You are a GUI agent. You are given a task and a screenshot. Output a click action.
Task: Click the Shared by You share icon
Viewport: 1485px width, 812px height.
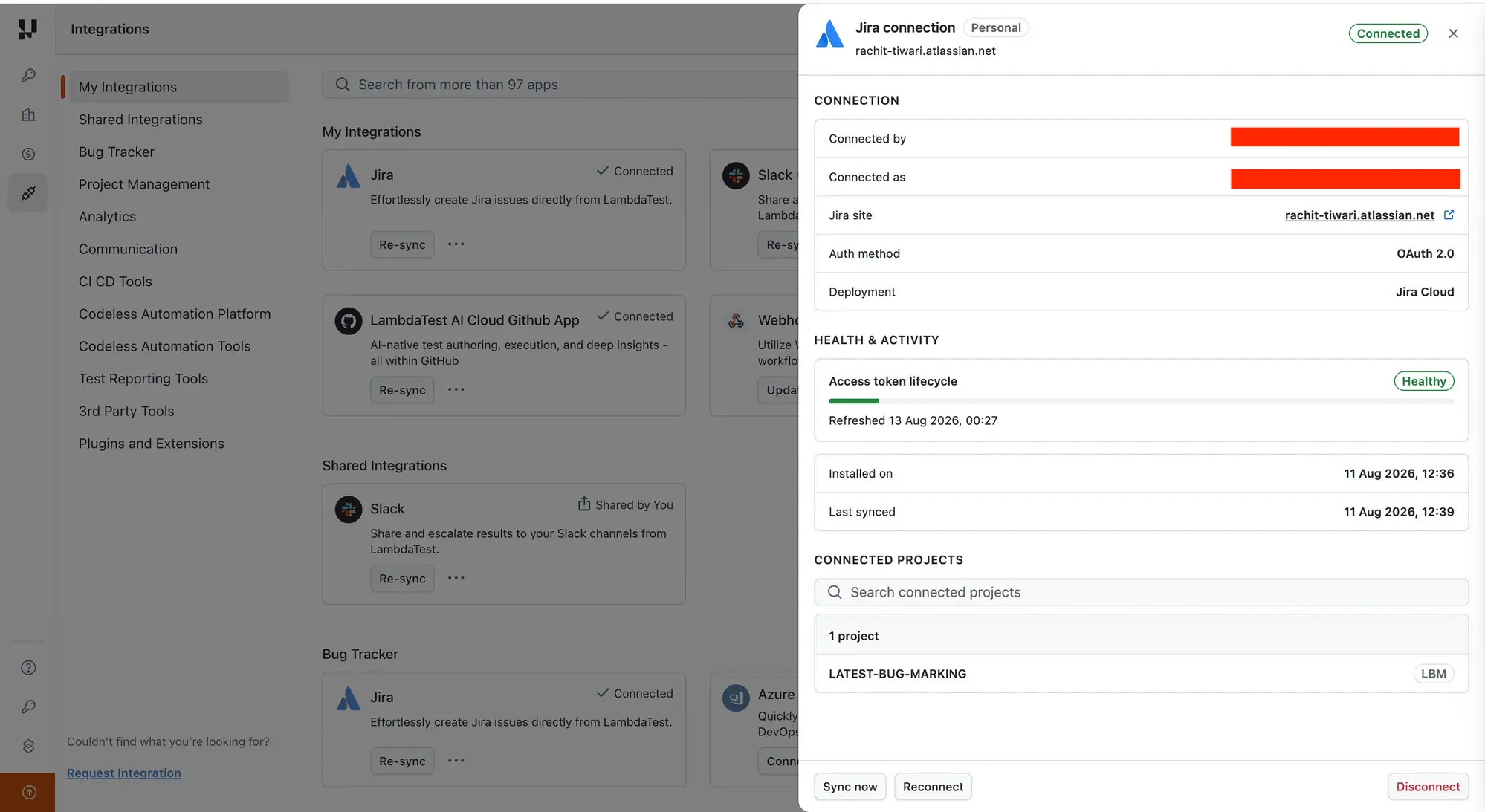click(x=584, y=504)
